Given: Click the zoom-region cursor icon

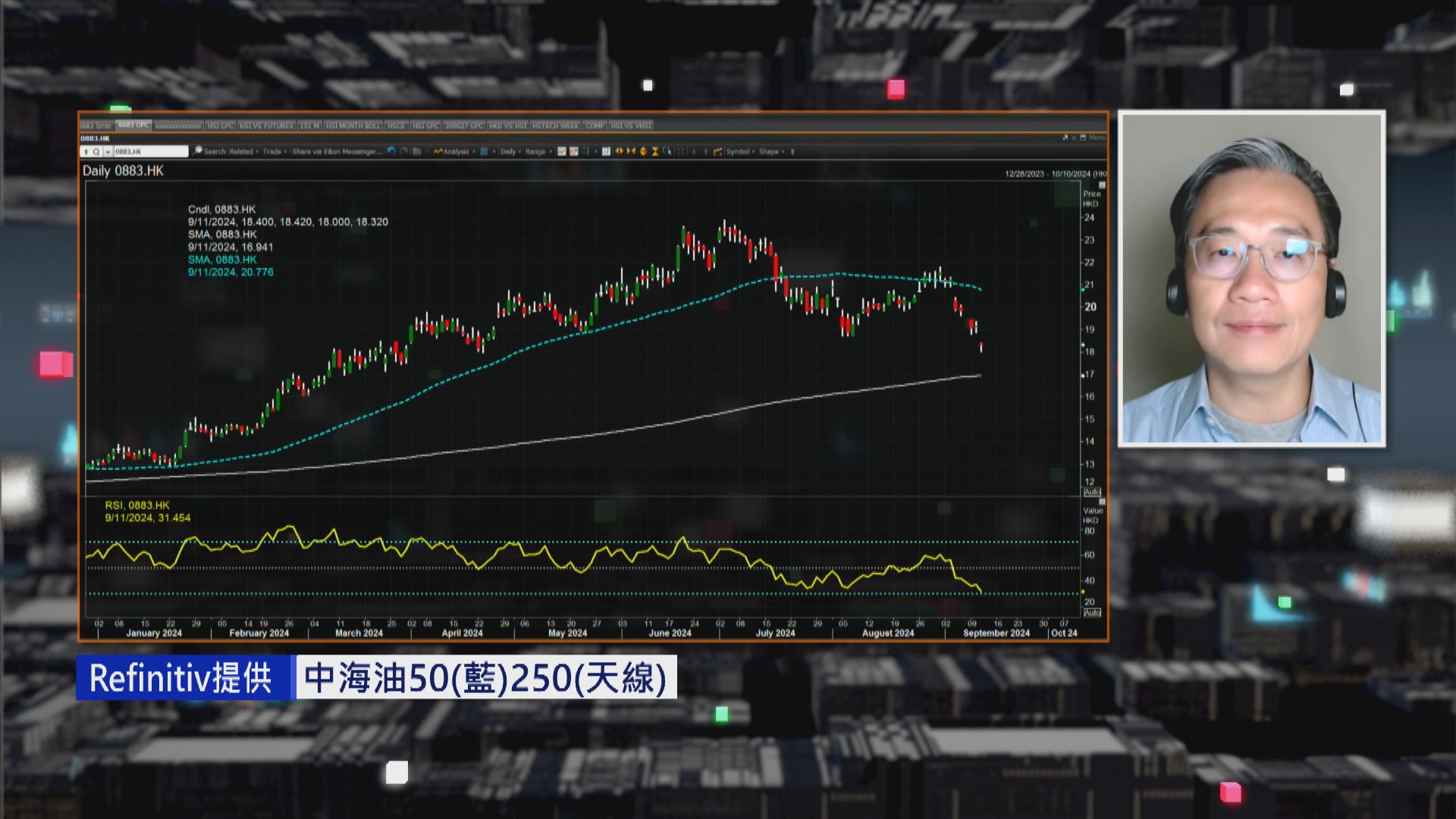Looking at the screenshot, I should coord(667,151).
